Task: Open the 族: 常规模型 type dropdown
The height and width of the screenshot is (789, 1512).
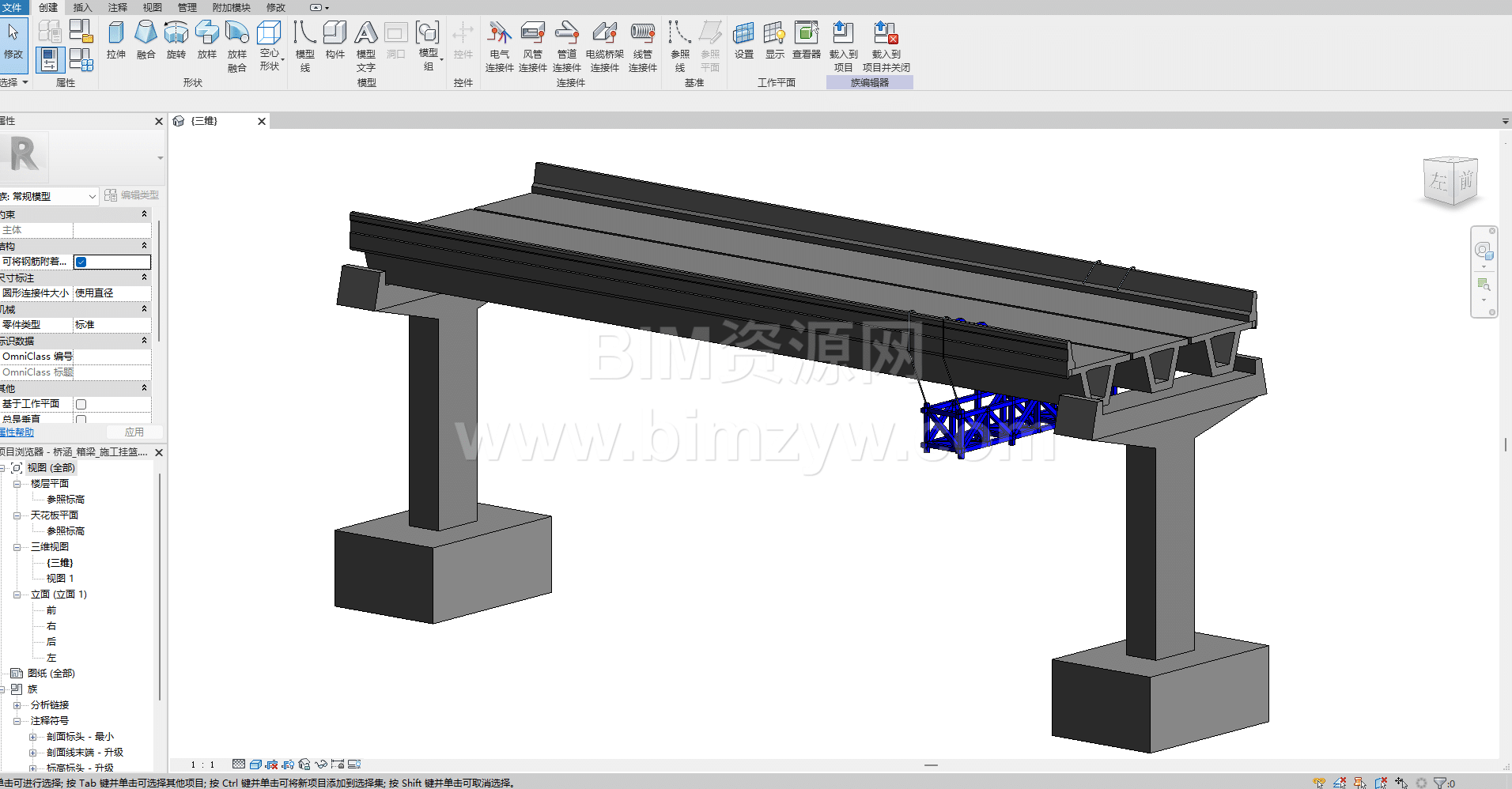Action: 49,196
